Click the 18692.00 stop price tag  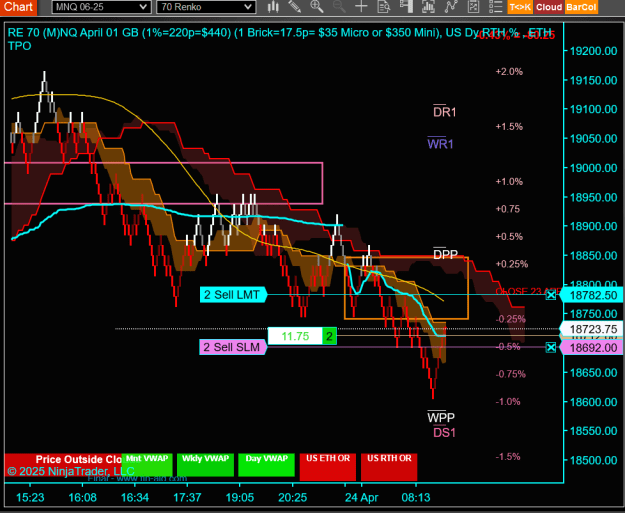(x=592, y=348)
